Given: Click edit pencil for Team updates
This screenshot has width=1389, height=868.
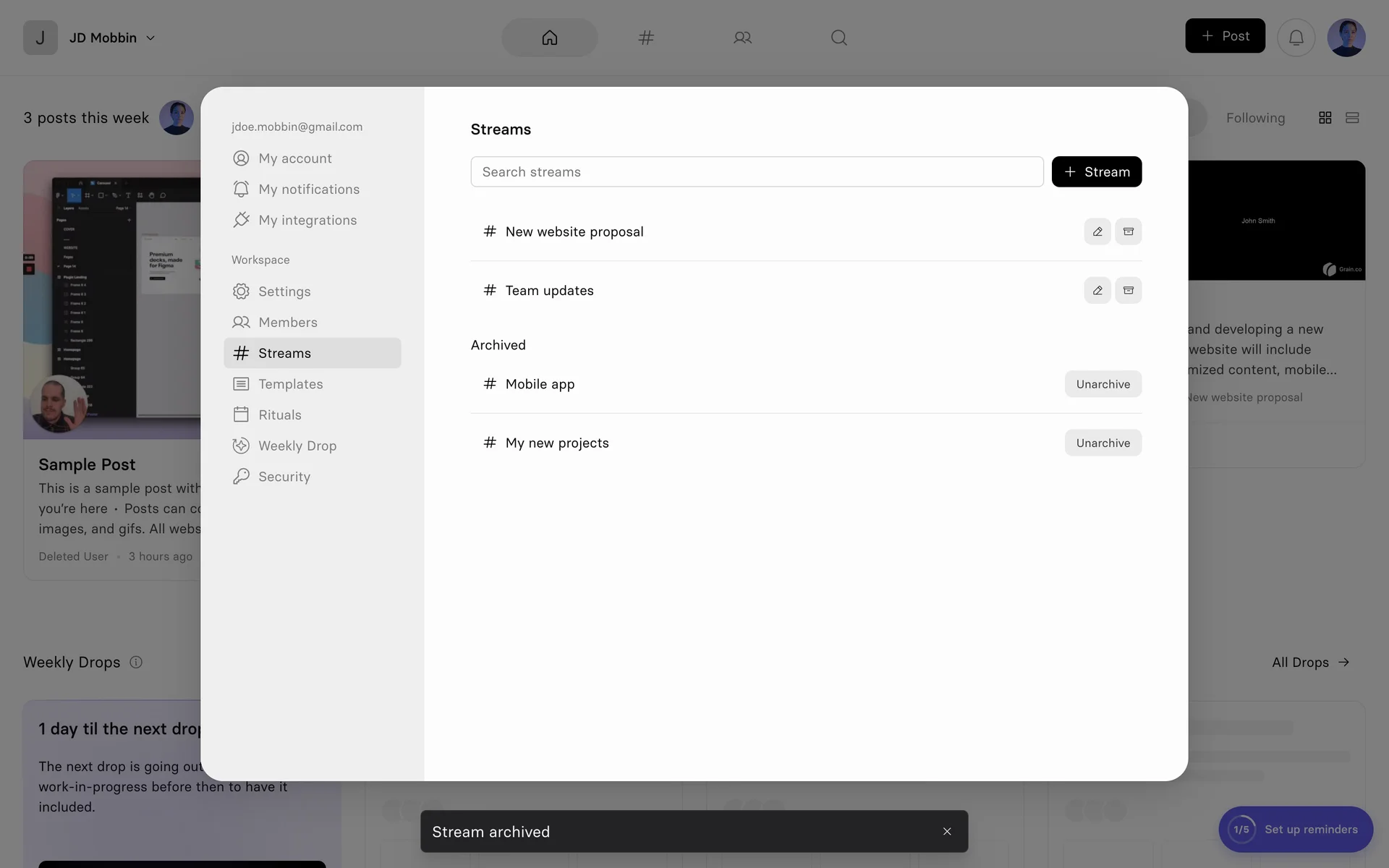Looking at the screenshot, I should (1097, 290).
